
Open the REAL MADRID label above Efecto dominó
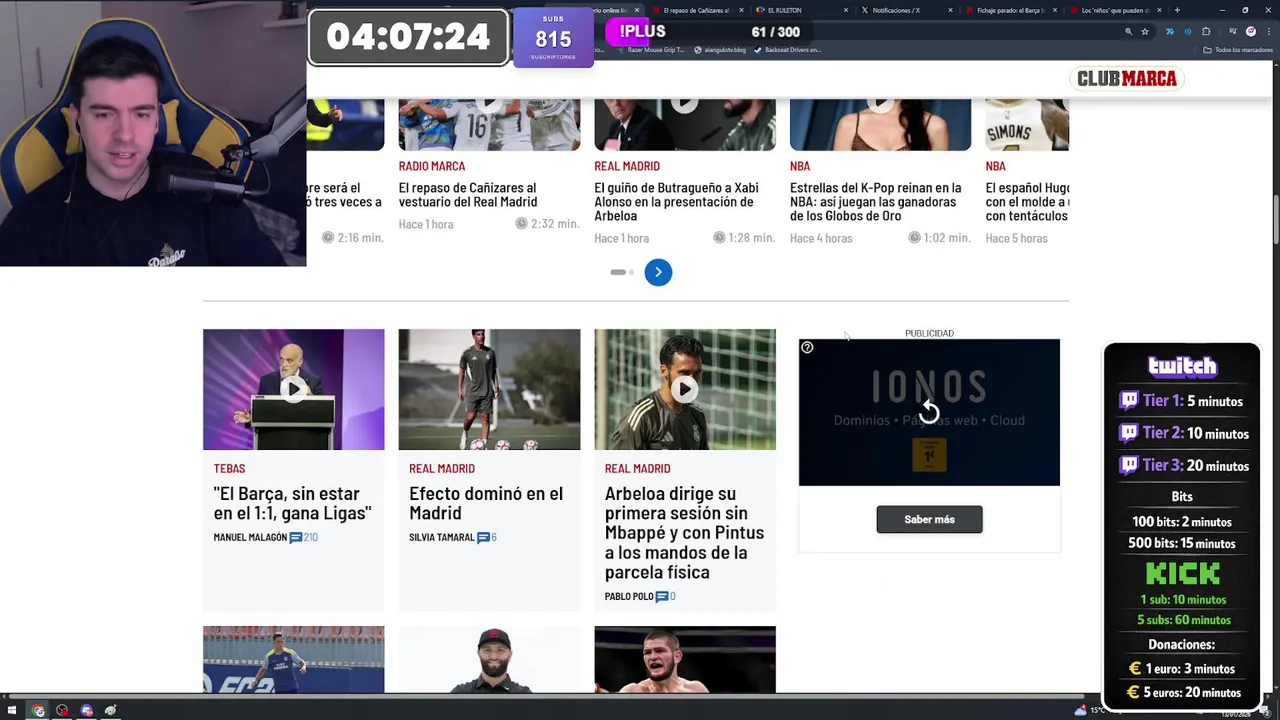click(442, 468)
